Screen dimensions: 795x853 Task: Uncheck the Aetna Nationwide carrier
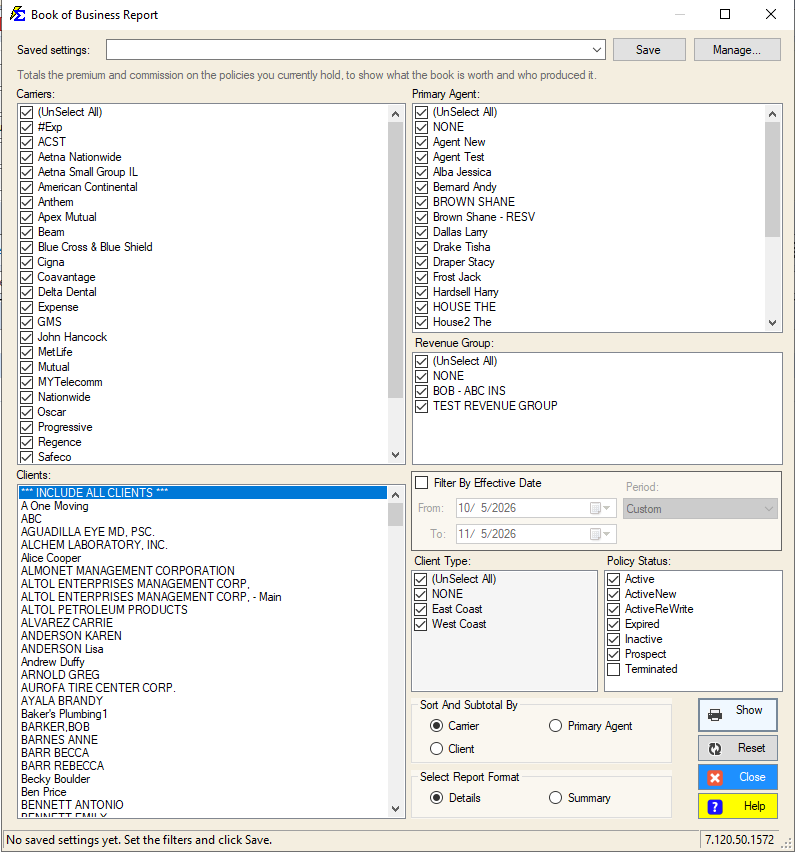[27, 158]
